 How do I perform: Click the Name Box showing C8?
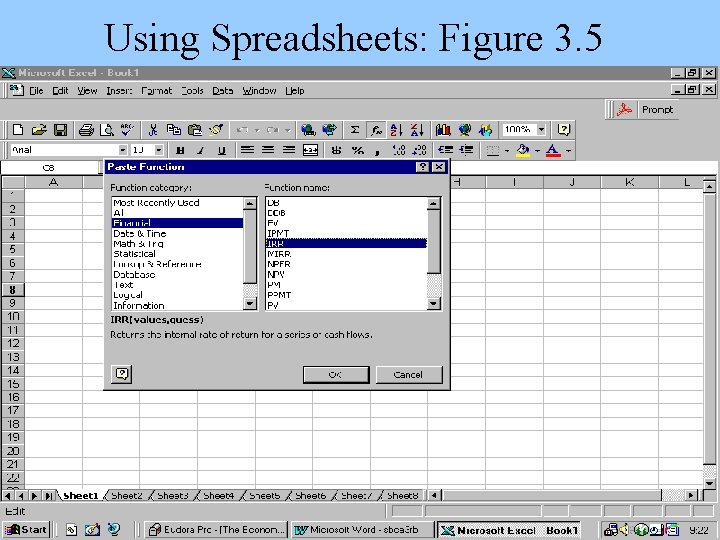(49, 168)
